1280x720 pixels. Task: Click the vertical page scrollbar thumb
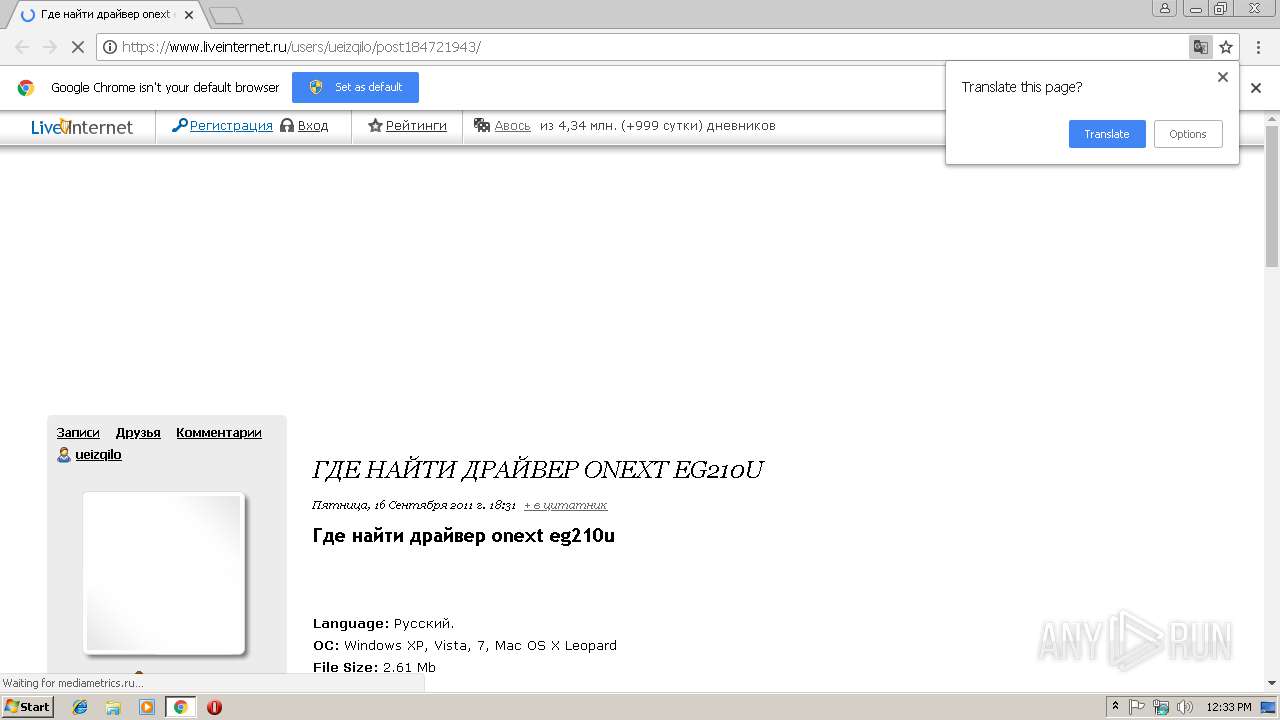pyautogui.click(x=1272, y=196)
